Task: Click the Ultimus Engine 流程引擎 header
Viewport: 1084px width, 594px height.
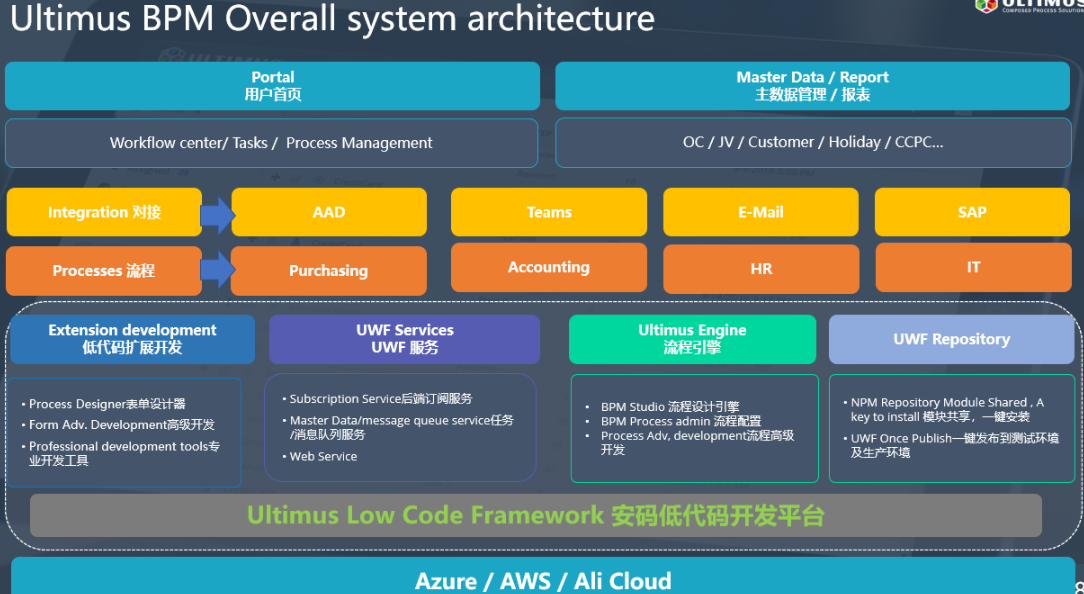Action: [x=692, y=339]
